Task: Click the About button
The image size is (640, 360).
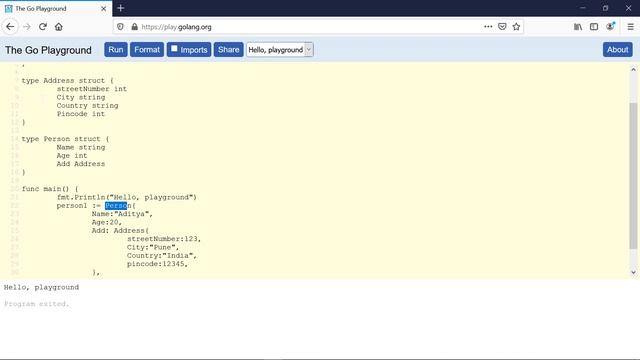Action: click(618, 50)
